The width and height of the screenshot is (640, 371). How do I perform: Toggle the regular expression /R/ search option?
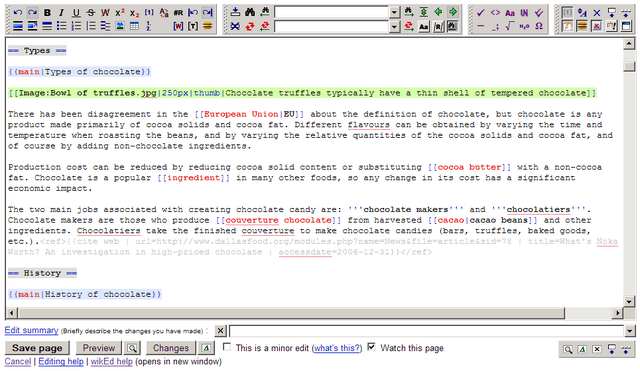pyautogui.click(x=438, y=27)
